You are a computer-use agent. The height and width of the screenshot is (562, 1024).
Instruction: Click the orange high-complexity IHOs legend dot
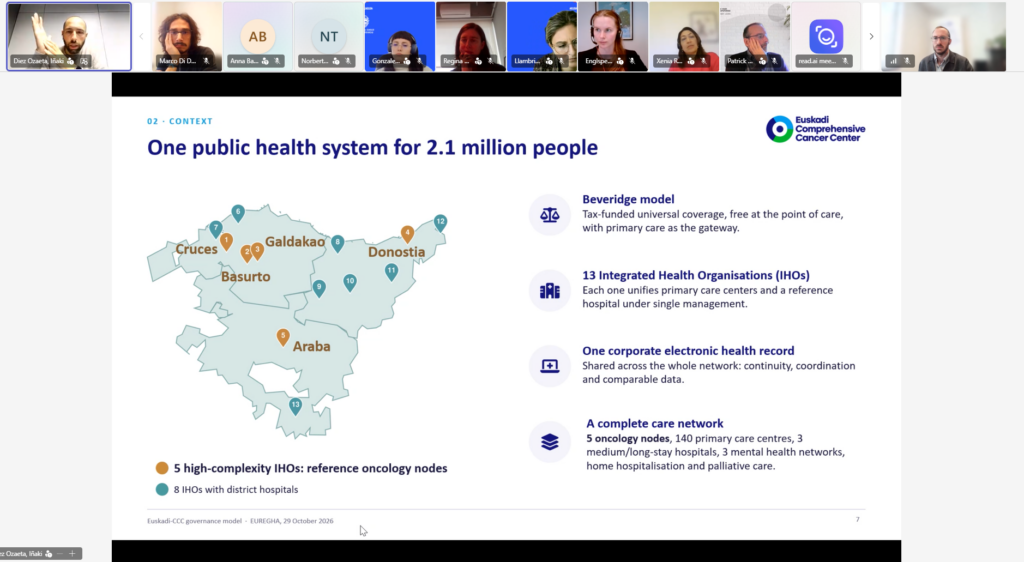pyautogui.click(x=162, y=468)
